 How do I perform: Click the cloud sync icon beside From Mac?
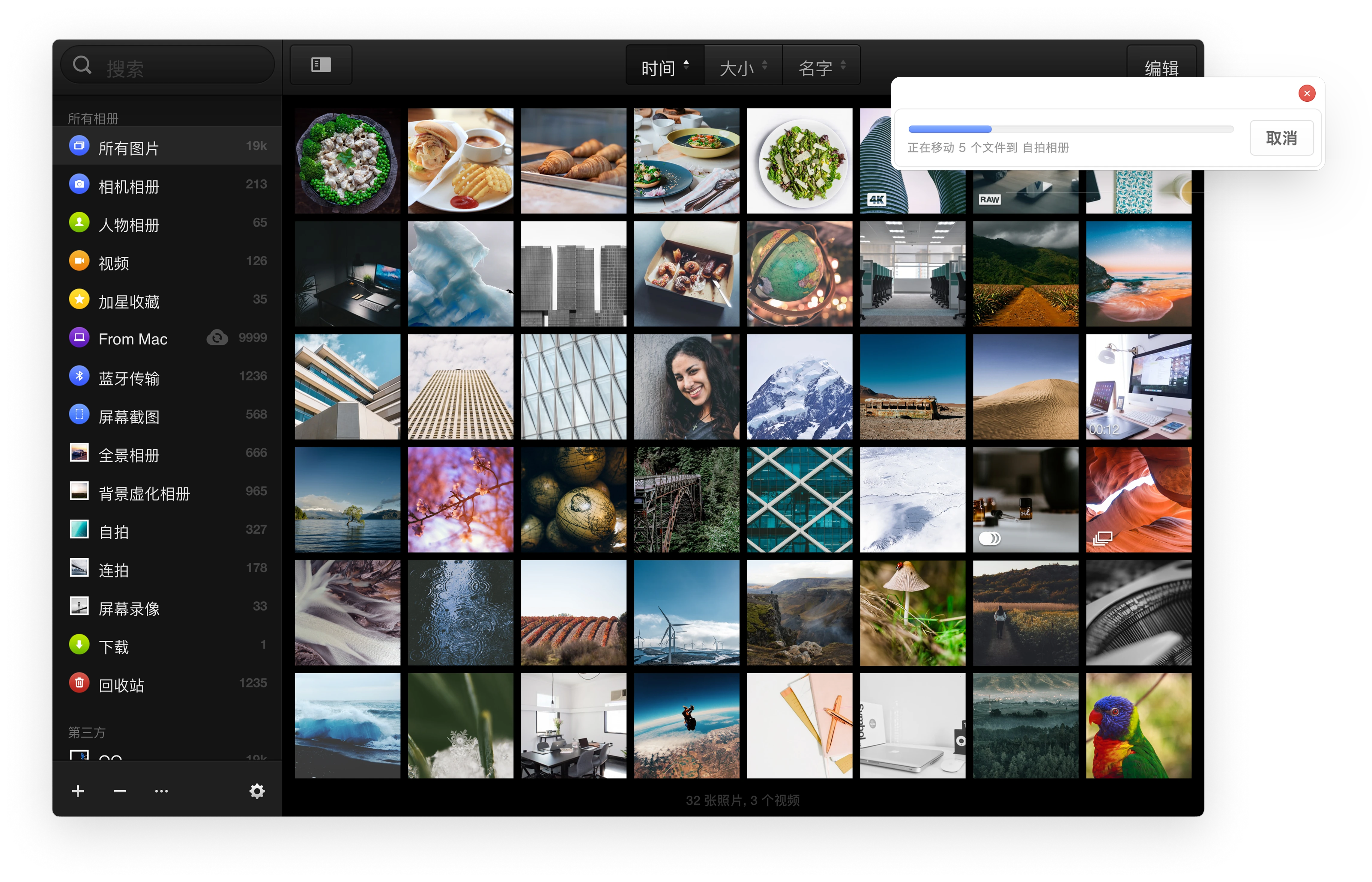tap(217, 338)
